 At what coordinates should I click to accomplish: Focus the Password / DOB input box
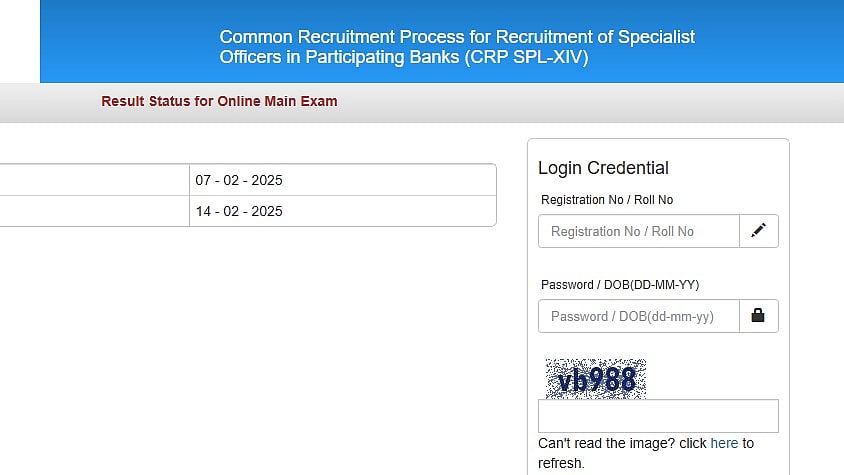[638, 316]
